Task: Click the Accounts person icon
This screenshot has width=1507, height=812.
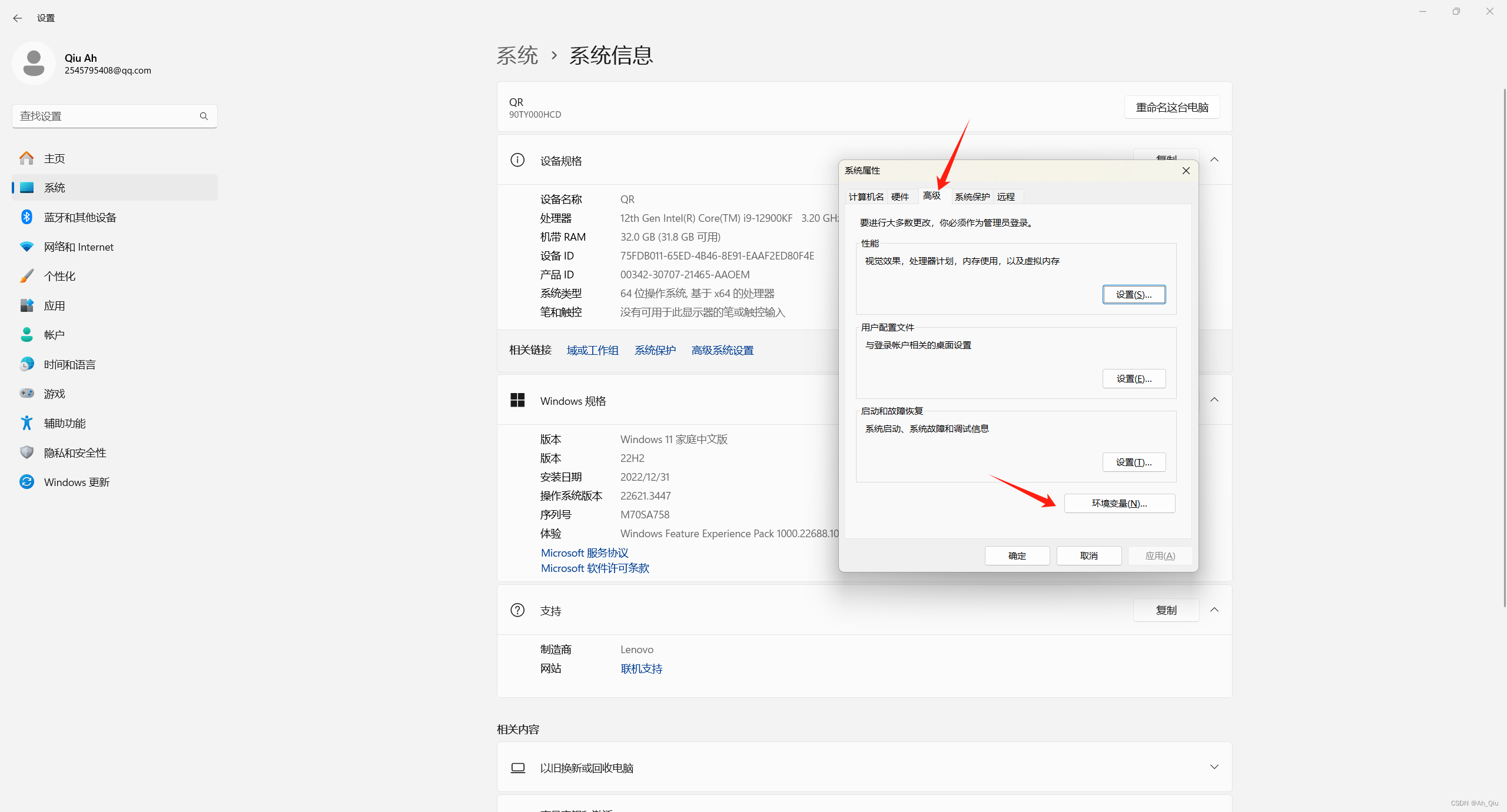Action: point(26,335)
